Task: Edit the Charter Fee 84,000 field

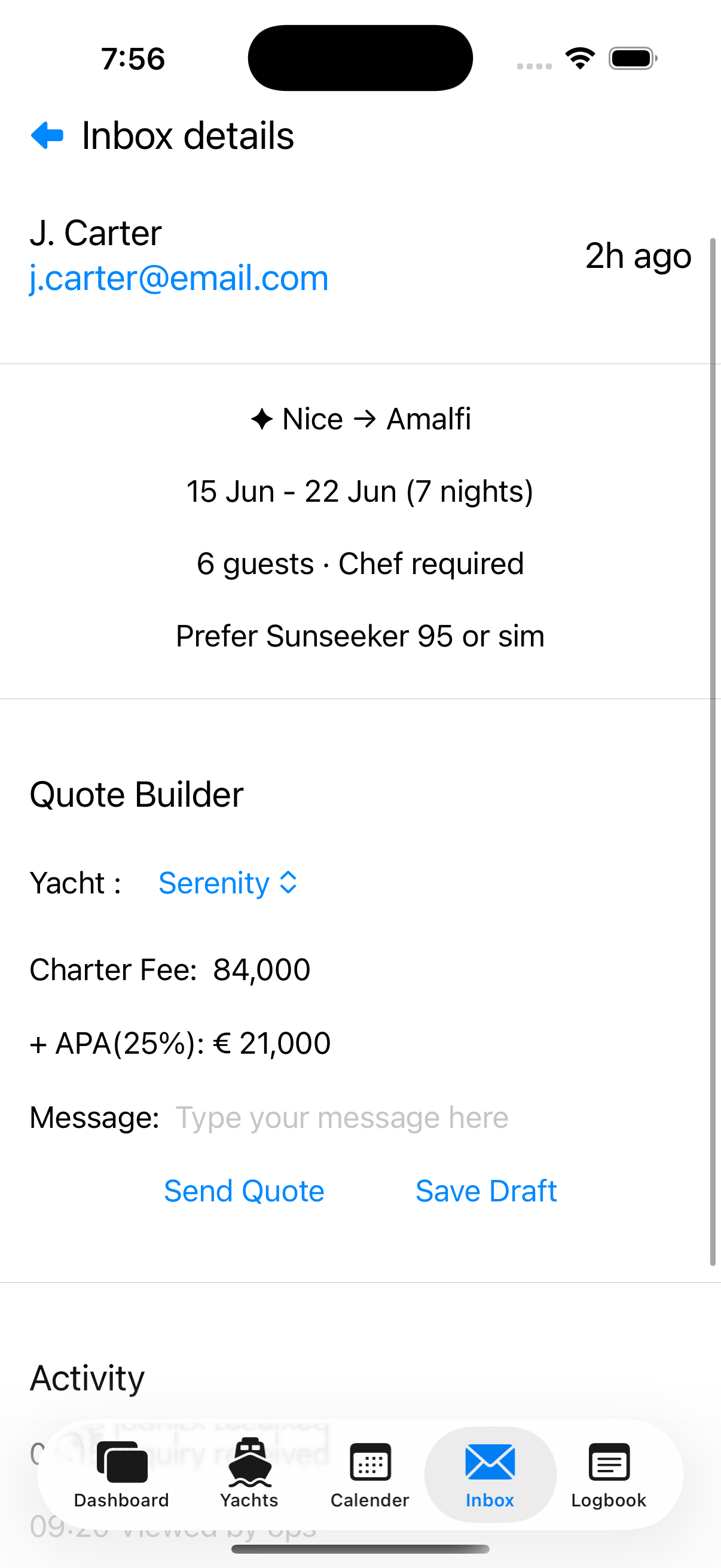Action: [x=262, y=969]
